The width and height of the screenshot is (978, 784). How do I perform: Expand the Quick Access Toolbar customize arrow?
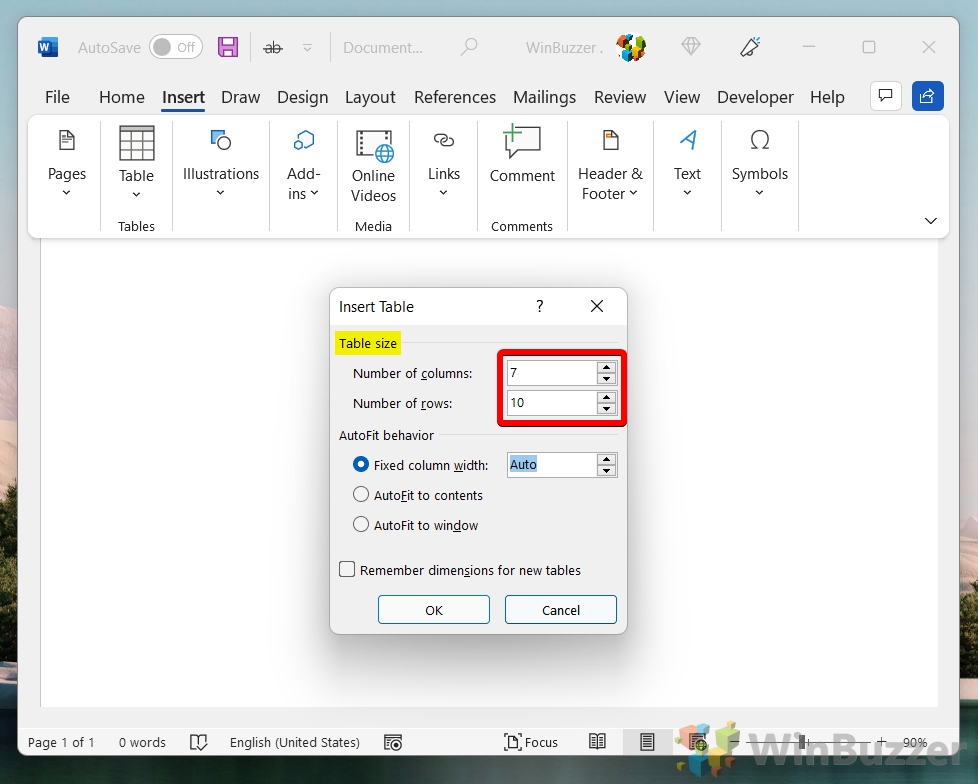307,47
